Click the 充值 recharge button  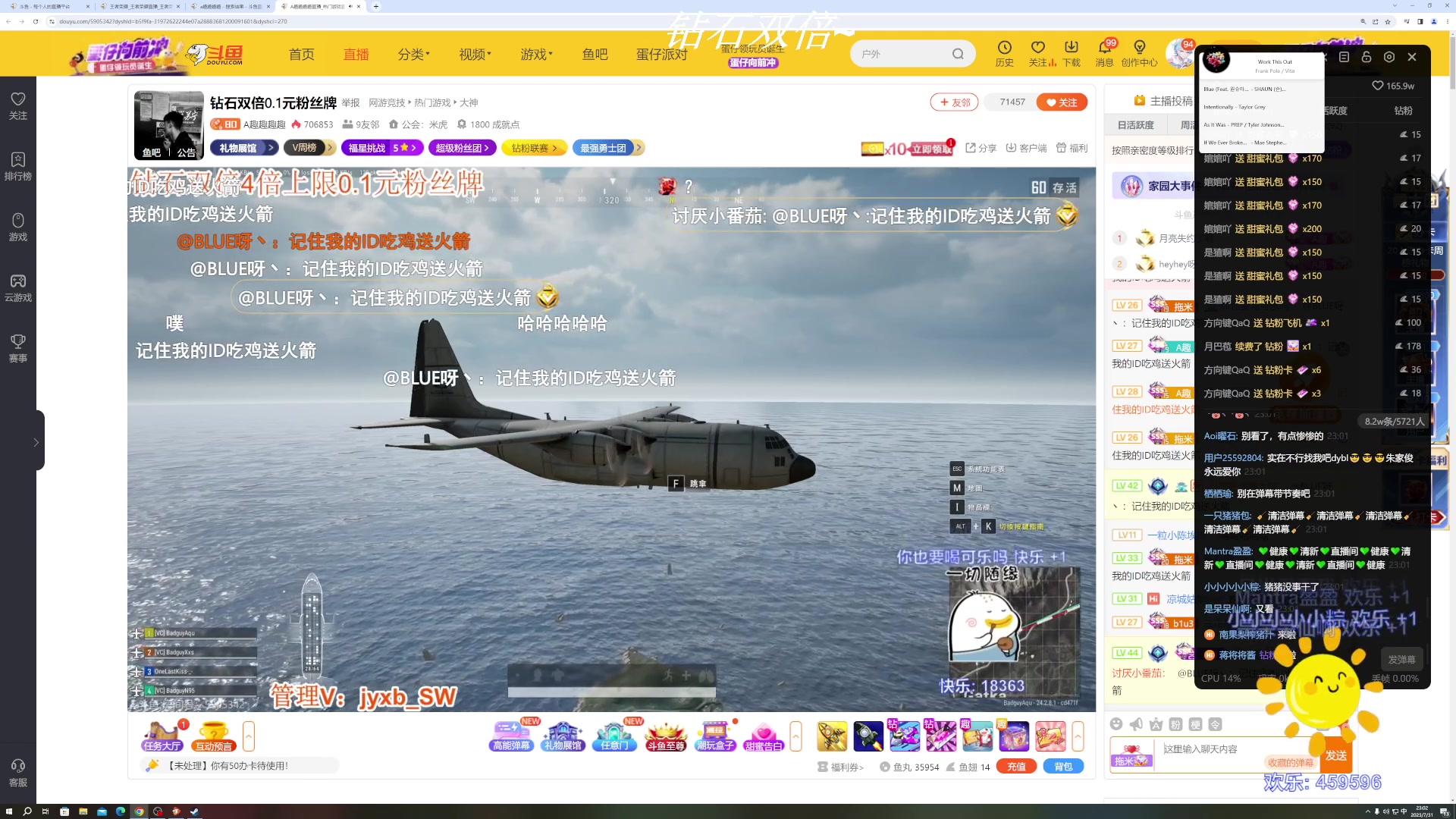tap(1016, 767)
